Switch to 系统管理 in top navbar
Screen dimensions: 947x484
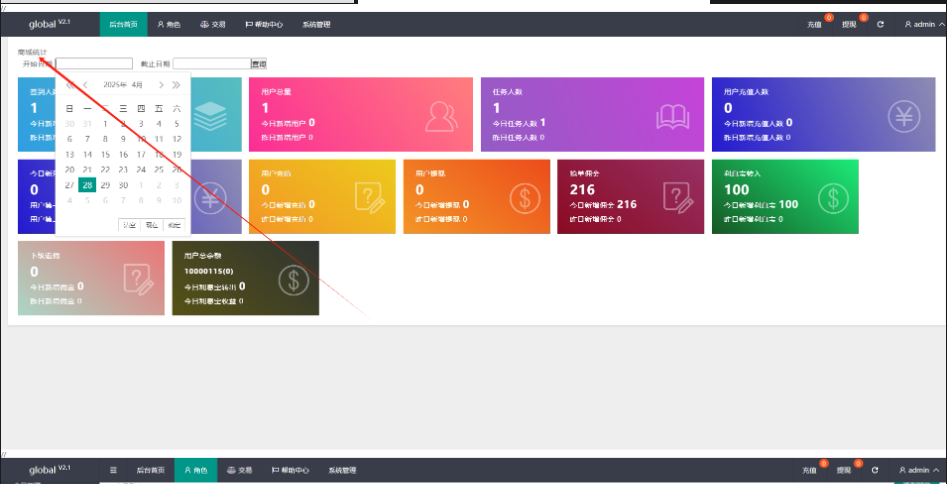pos(316,24)
